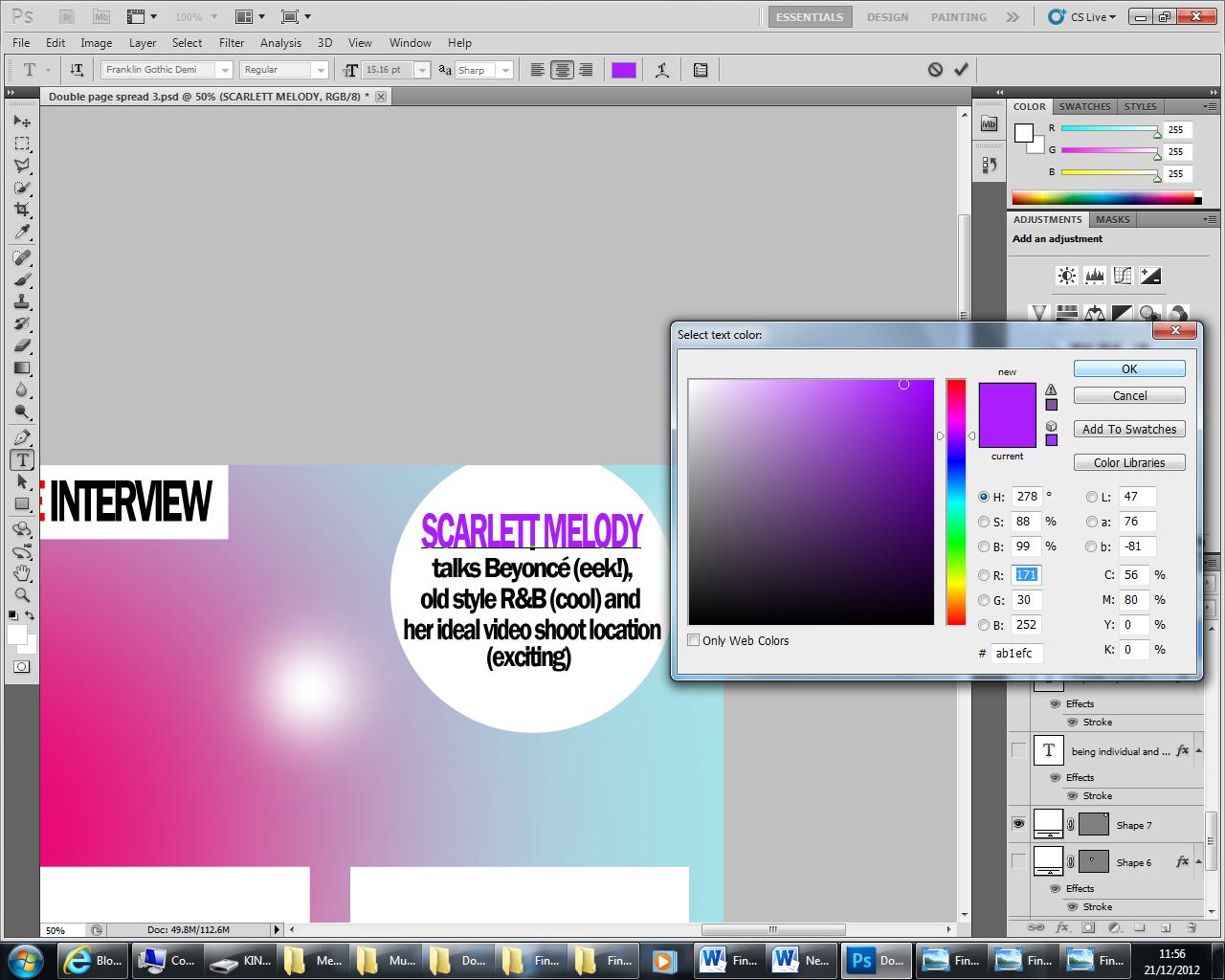1225x980 pixels.
Task: Commit text edits with checkmark icon
Action: point(961,69)
